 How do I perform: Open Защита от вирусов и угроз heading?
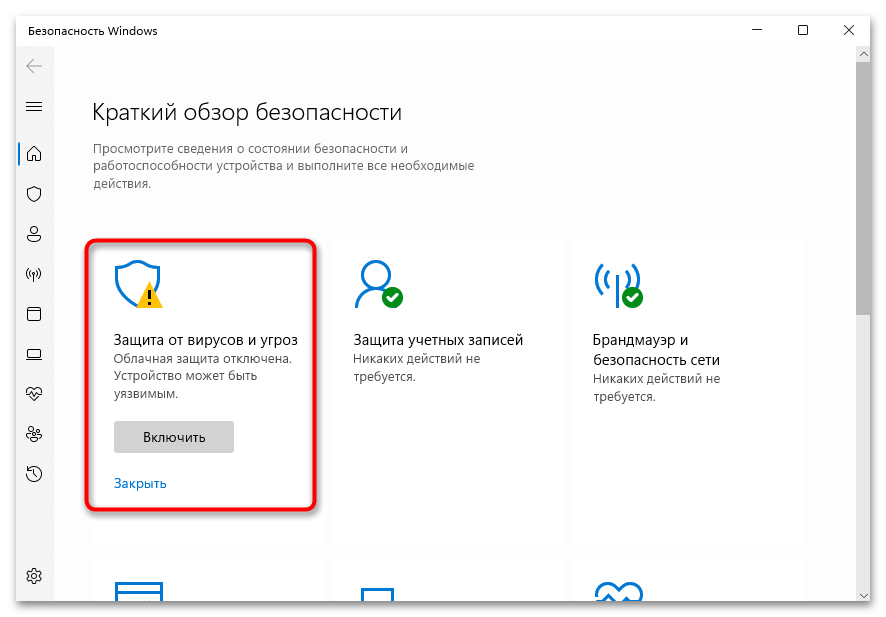coord(206,340)
